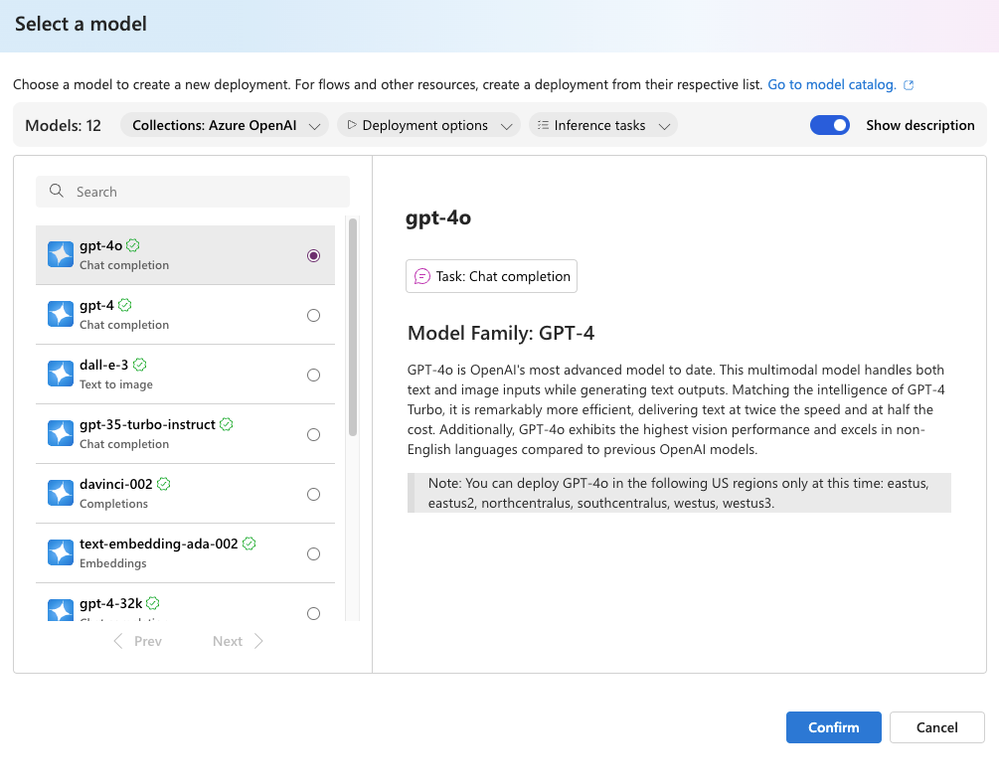This screenshot has width=999, height=758.
Task: Select the gpt-4o radio button
Action: [x=313, y=255]
